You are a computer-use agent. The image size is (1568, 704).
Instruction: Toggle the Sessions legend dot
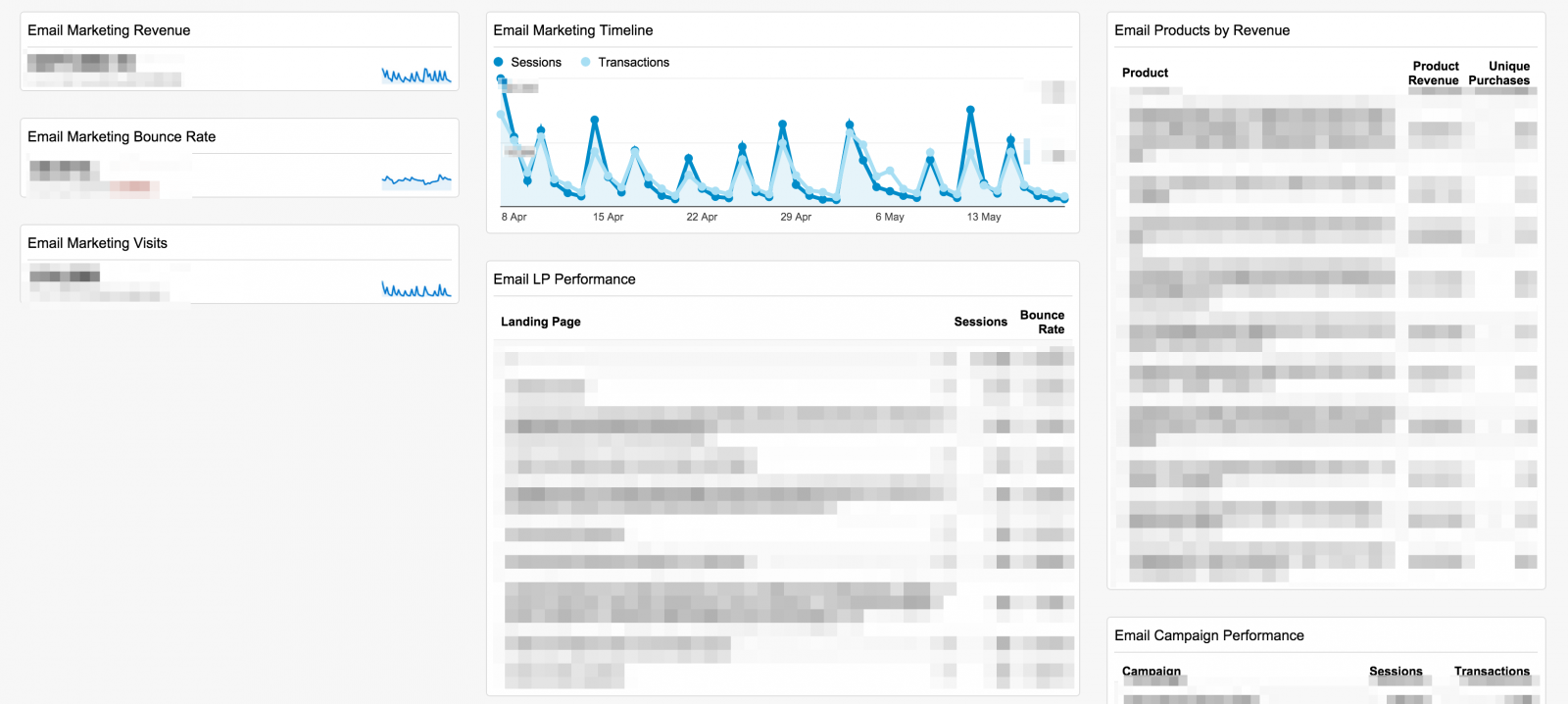pyautogui.click(x=499, y=62)
